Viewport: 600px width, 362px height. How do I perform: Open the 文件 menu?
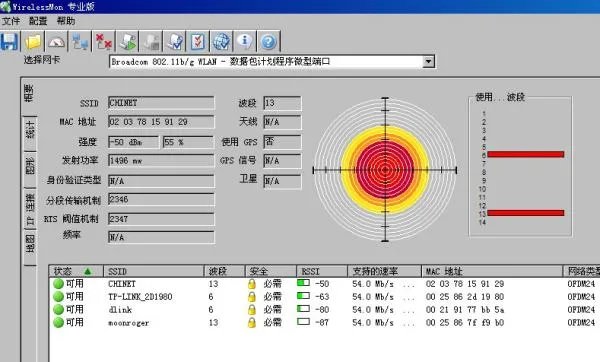tap(11, 21)
